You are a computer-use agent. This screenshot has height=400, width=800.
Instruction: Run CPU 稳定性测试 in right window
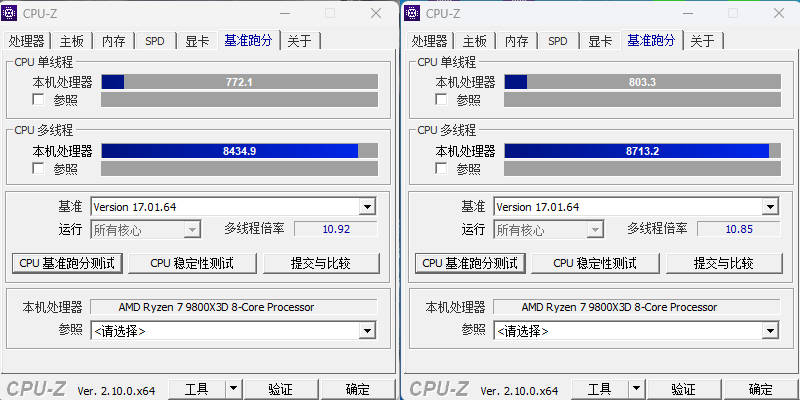(595, 263)
